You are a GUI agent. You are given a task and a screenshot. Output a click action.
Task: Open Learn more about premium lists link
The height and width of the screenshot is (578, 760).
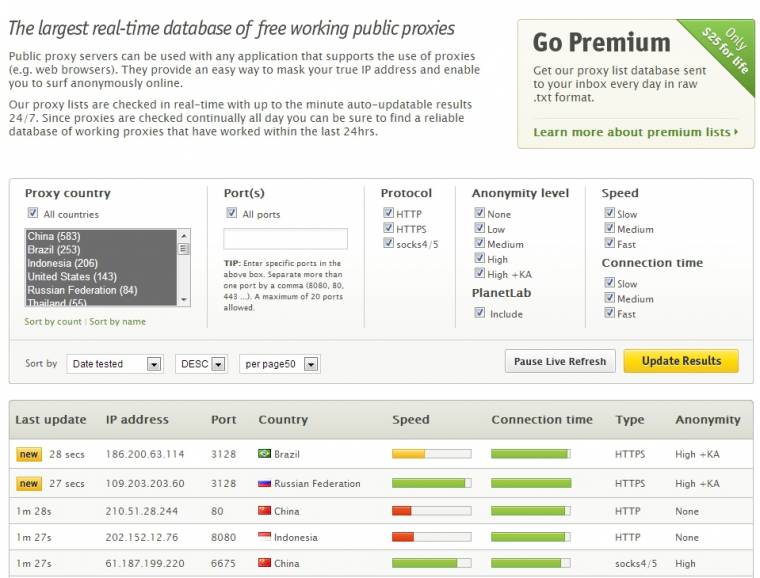coord(635,132)
